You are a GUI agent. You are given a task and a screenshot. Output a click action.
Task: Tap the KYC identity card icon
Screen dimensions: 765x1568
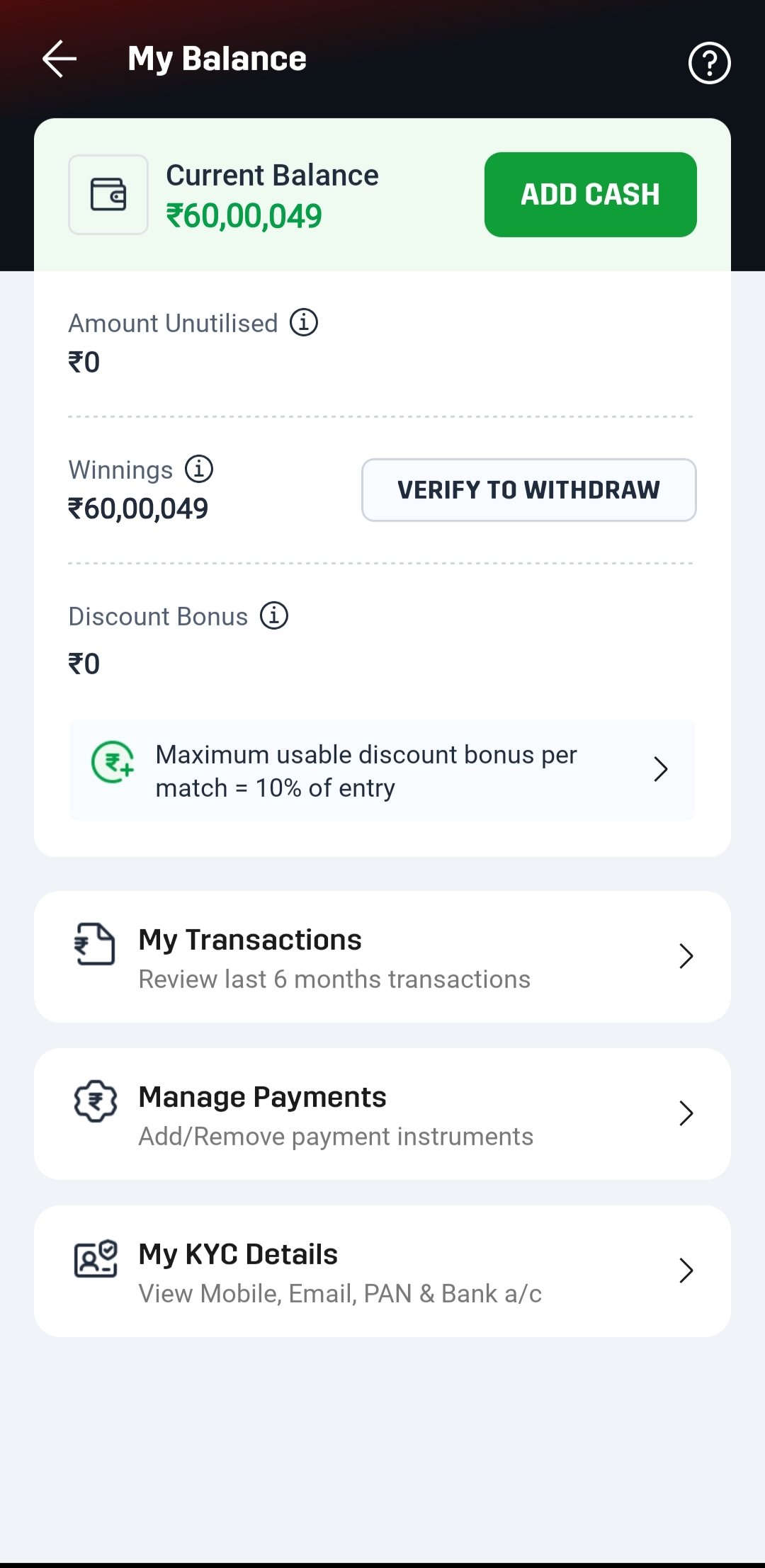[96, 1259]
